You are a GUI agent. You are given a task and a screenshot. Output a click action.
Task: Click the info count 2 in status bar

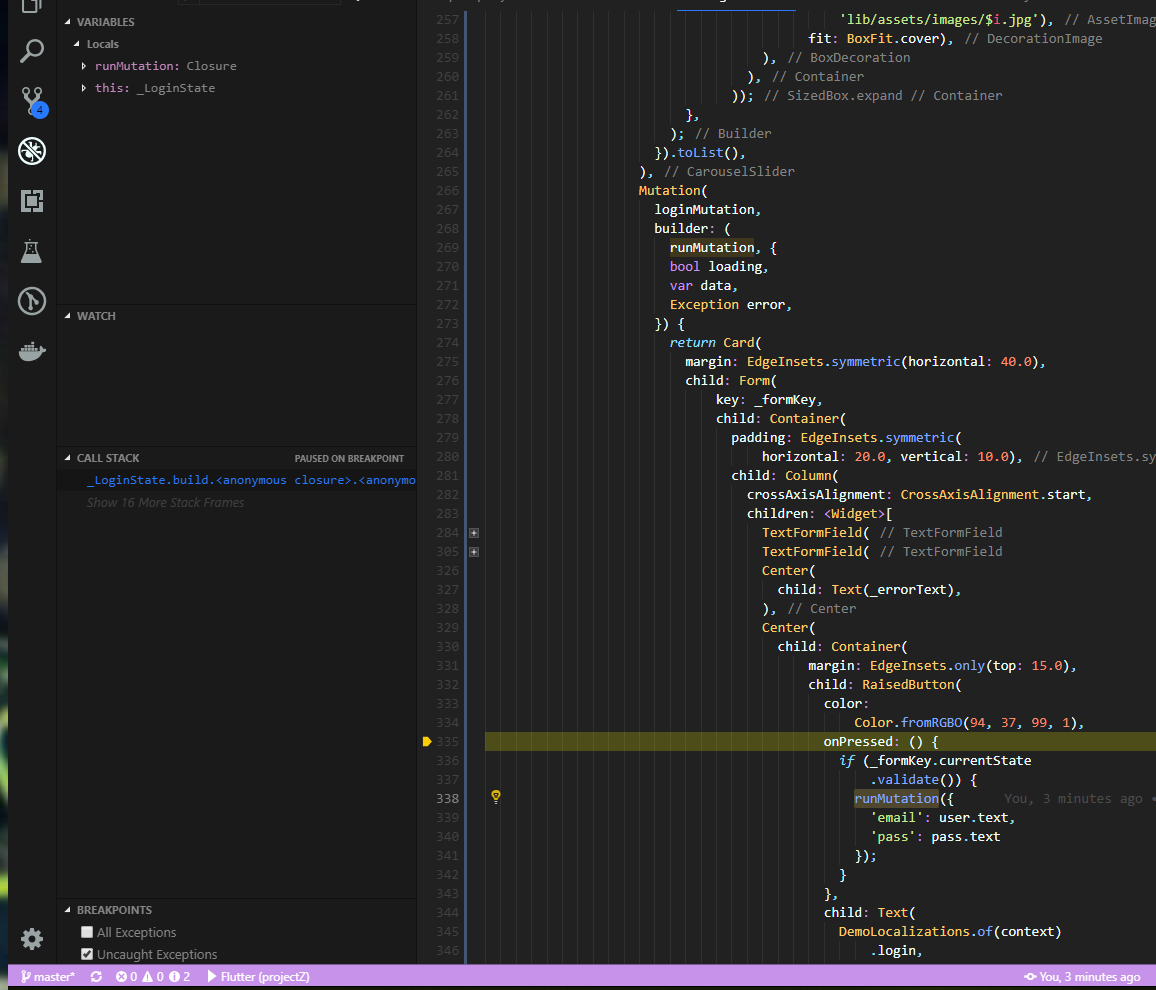[x=179, y=977]
